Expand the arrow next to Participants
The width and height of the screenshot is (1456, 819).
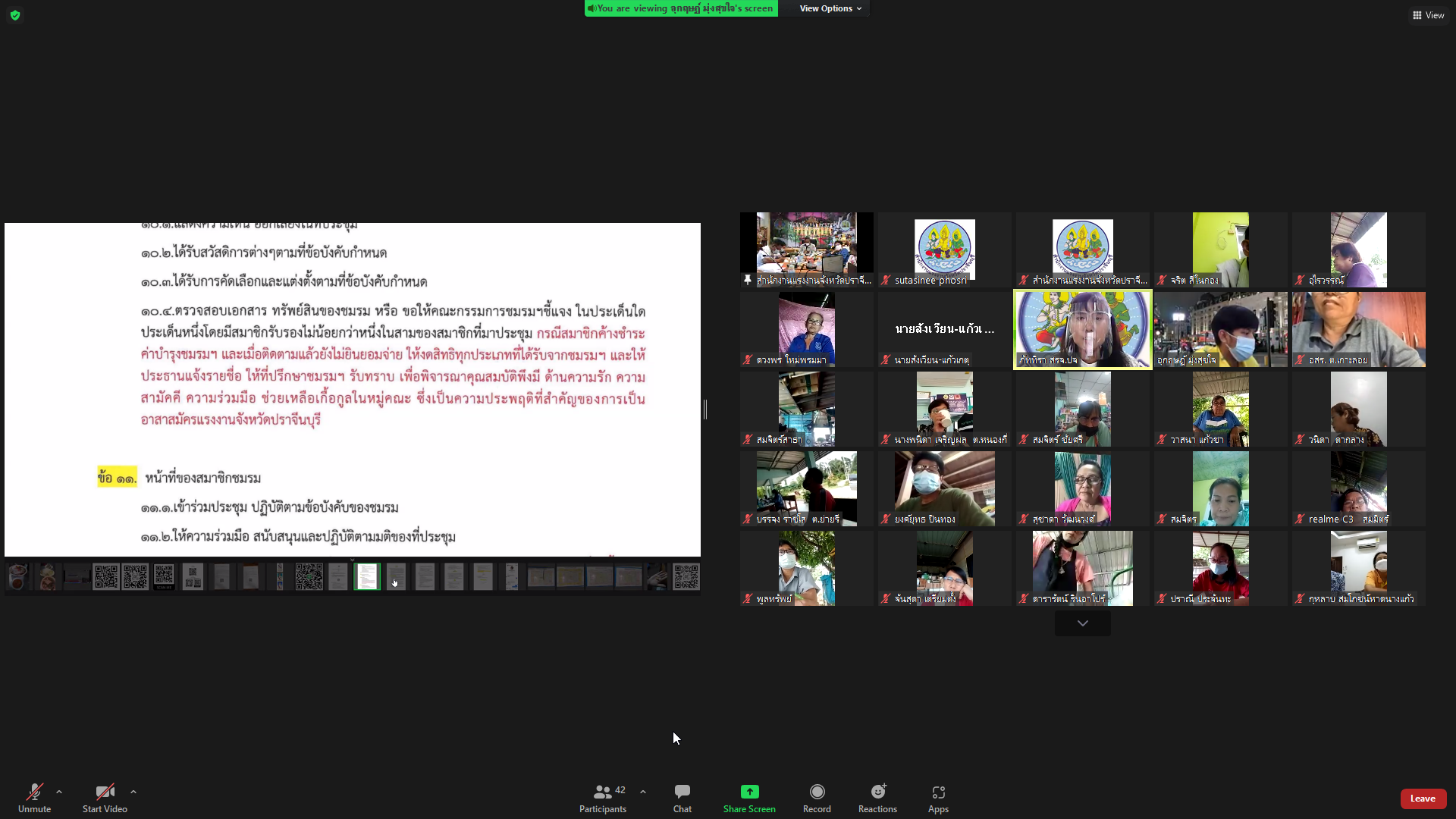[x=643, y=792]
